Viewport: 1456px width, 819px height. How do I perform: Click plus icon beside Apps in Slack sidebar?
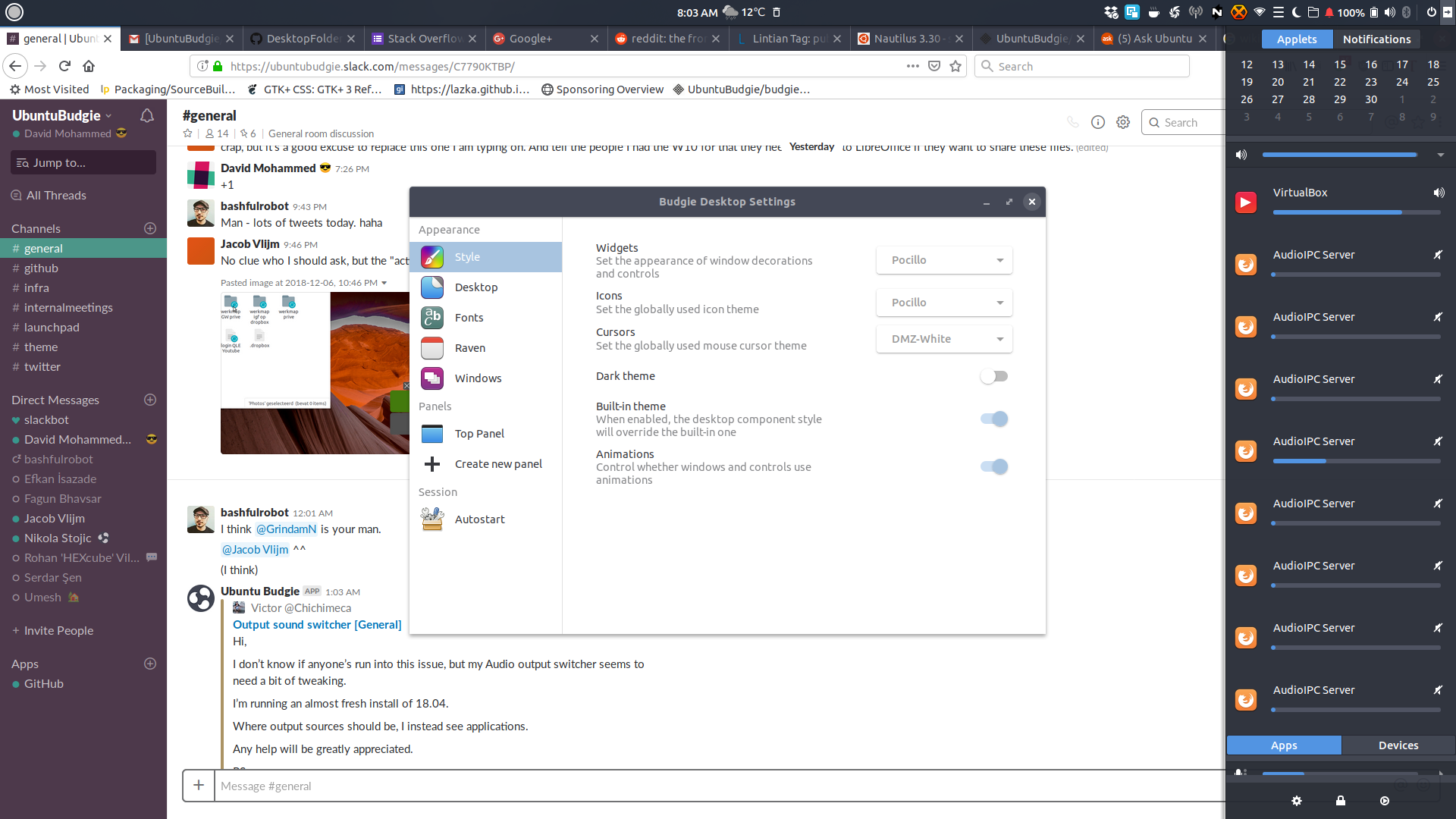click(150, 664)
